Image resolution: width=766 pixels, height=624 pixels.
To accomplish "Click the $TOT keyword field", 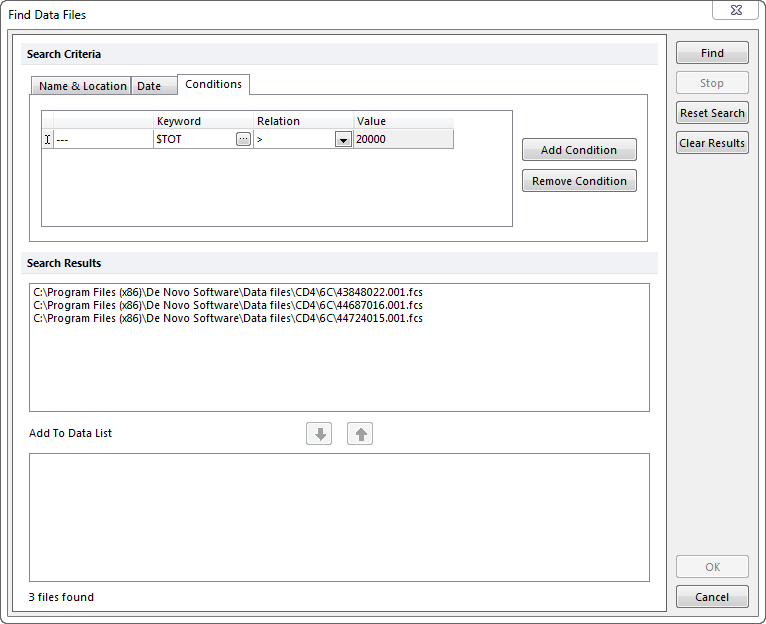I will tap(193, 140).
